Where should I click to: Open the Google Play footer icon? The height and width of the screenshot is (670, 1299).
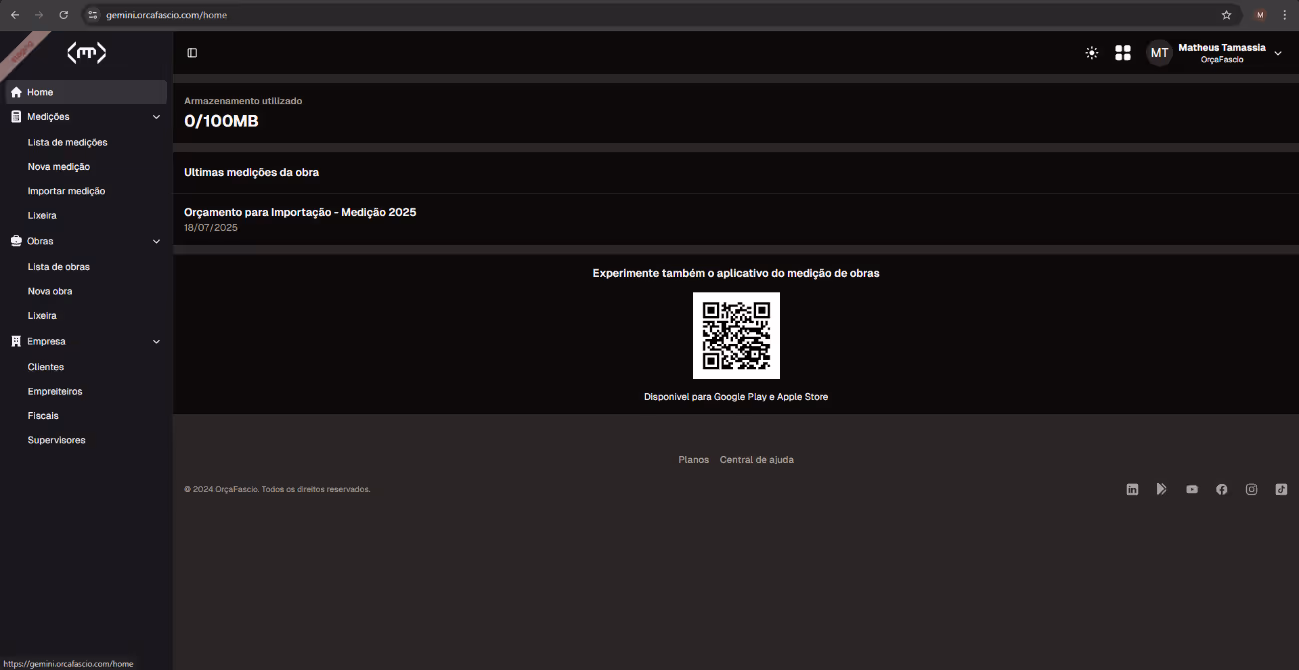tap(1162, 489)
